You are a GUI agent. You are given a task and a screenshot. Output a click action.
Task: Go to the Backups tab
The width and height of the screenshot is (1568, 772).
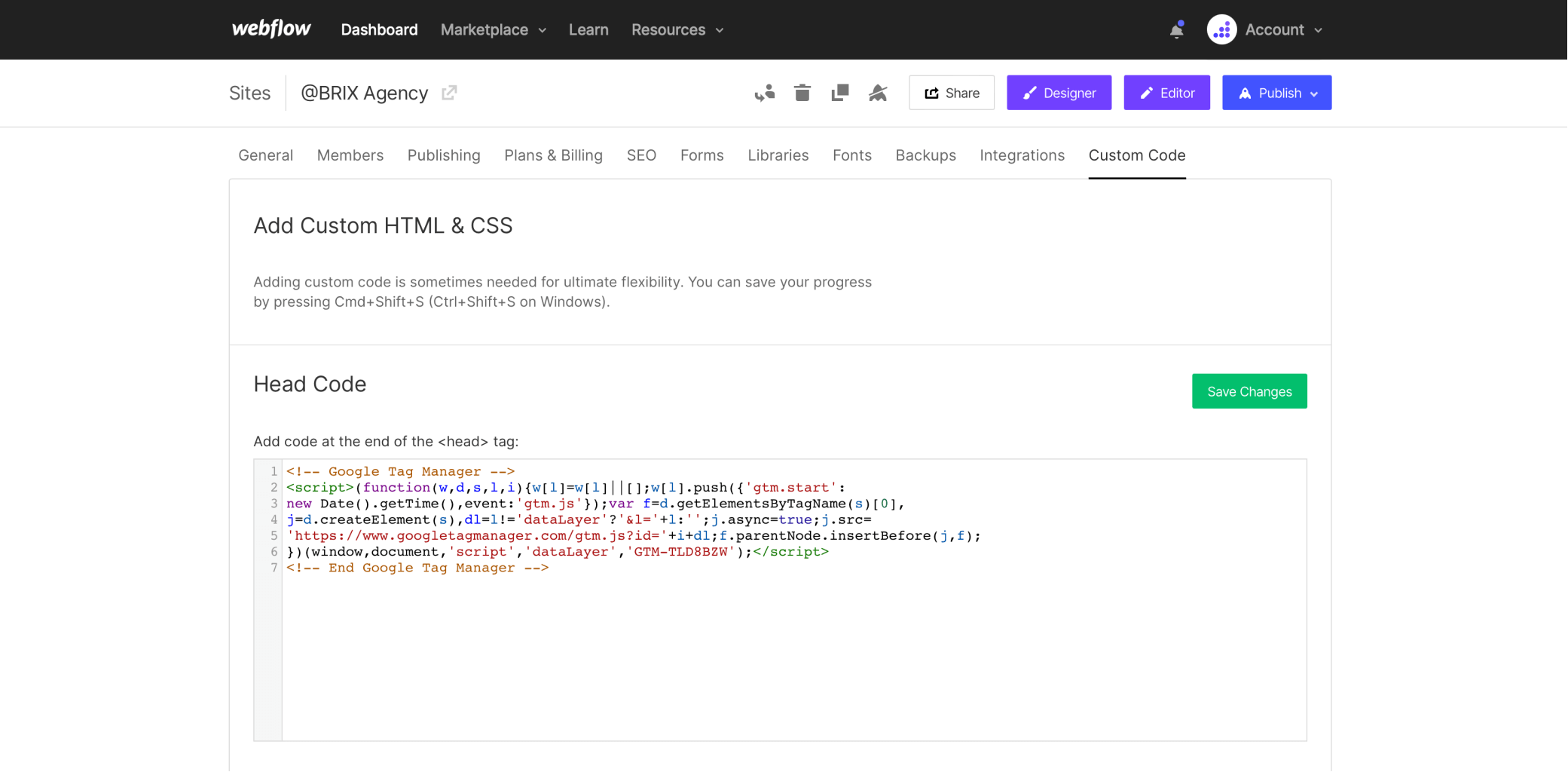coord(925,155)
